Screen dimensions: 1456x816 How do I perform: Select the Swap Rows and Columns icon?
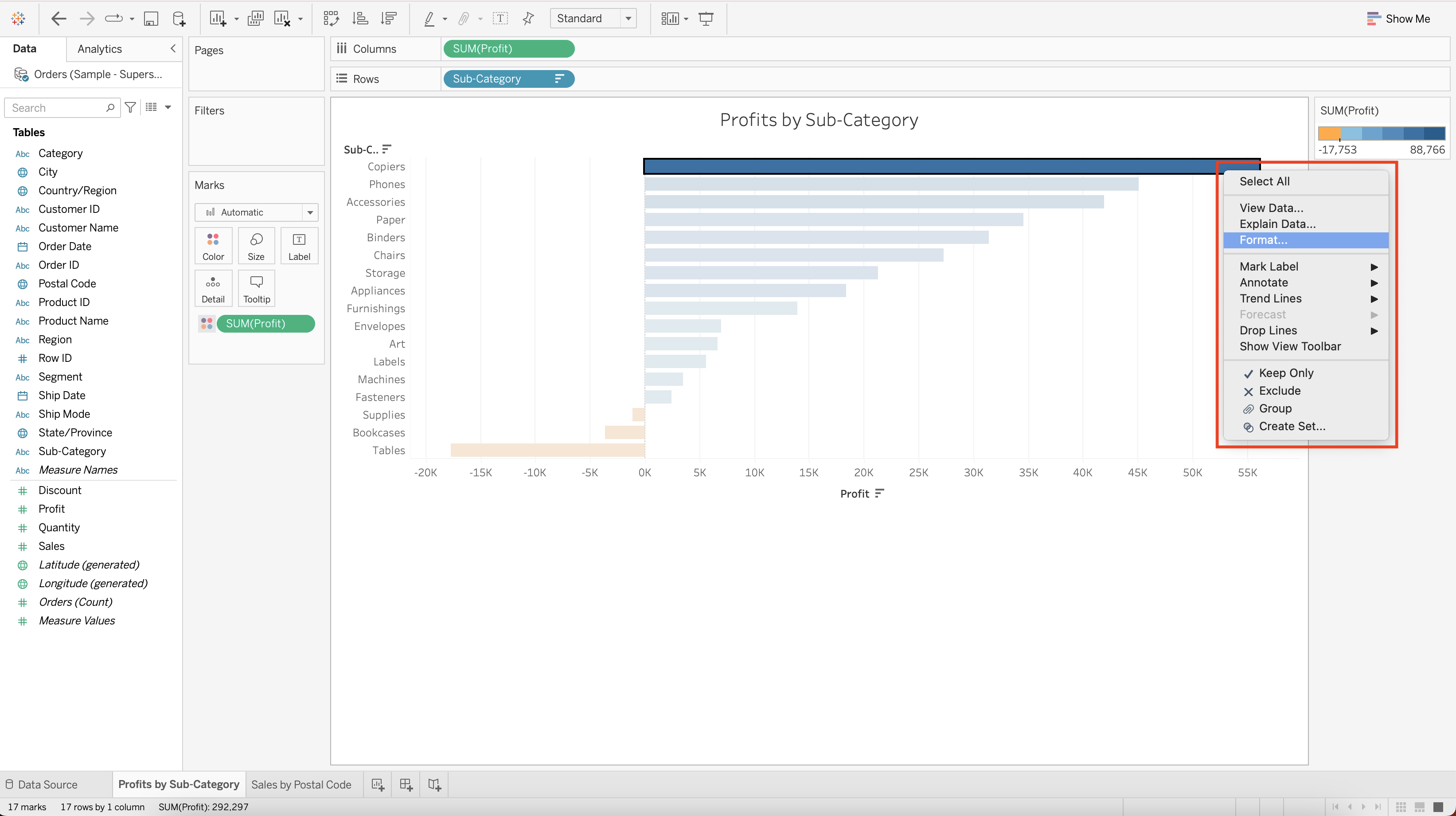coord(331,18)
